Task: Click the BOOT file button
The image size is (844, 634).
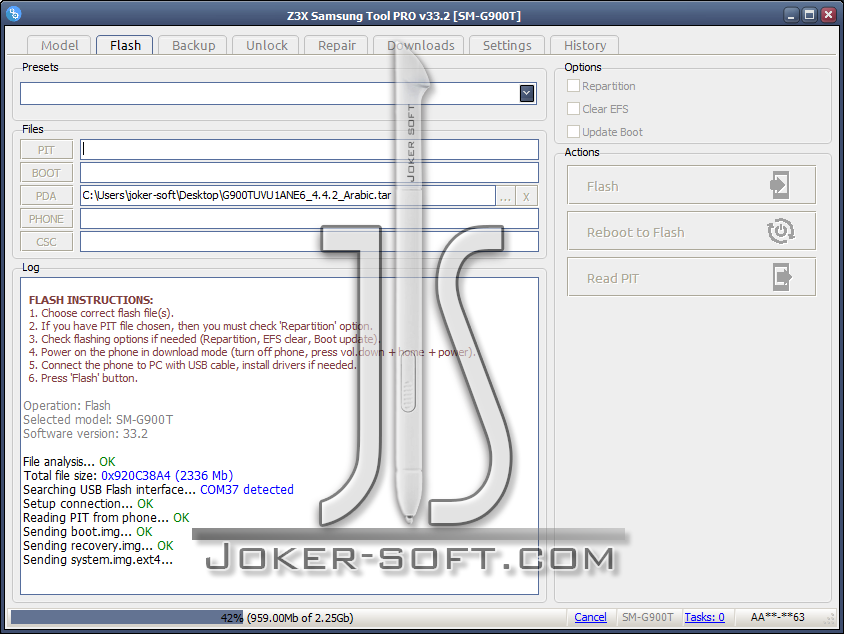Action: [x=46, y=173]
